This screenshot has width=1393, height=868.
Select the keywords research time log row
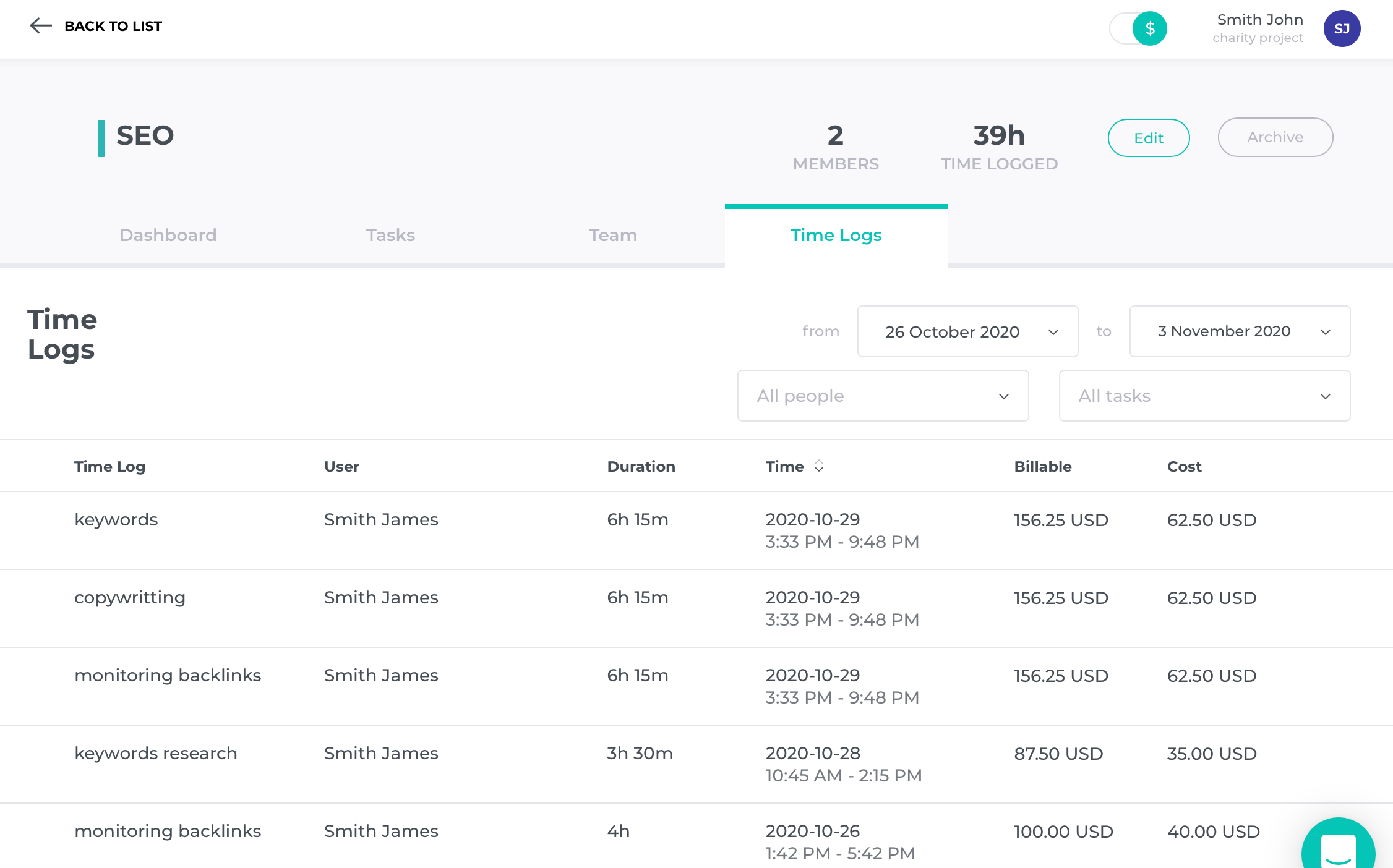(155, 753)
